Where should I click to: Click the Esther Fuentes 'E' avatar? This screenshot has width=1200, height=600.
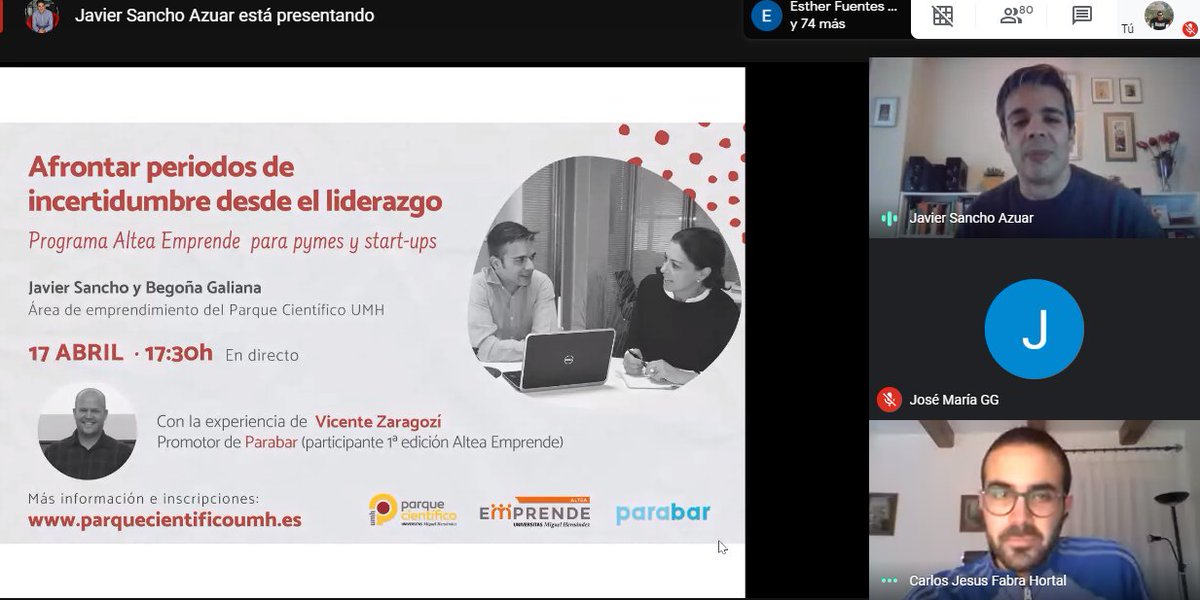767,16
